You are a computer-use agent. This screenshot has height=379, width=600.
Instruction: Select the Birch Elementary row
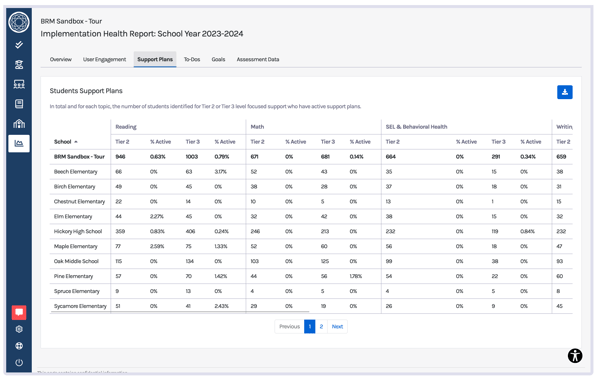tap(311, 186)
